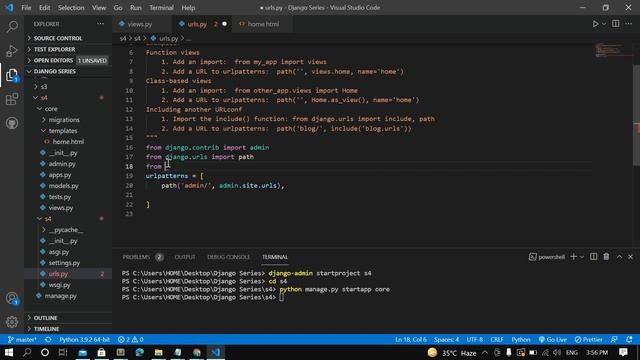Image resolution: width=640 pixels, height=360 pixels.
Task: Open the Manage gear icon
Action: point(12,322)
